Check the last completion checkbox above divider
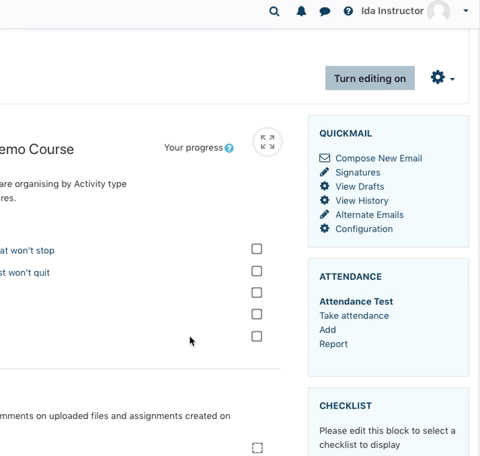Viewport: 480px width, 456px height. pyautogui.click(x=257, y=336)
